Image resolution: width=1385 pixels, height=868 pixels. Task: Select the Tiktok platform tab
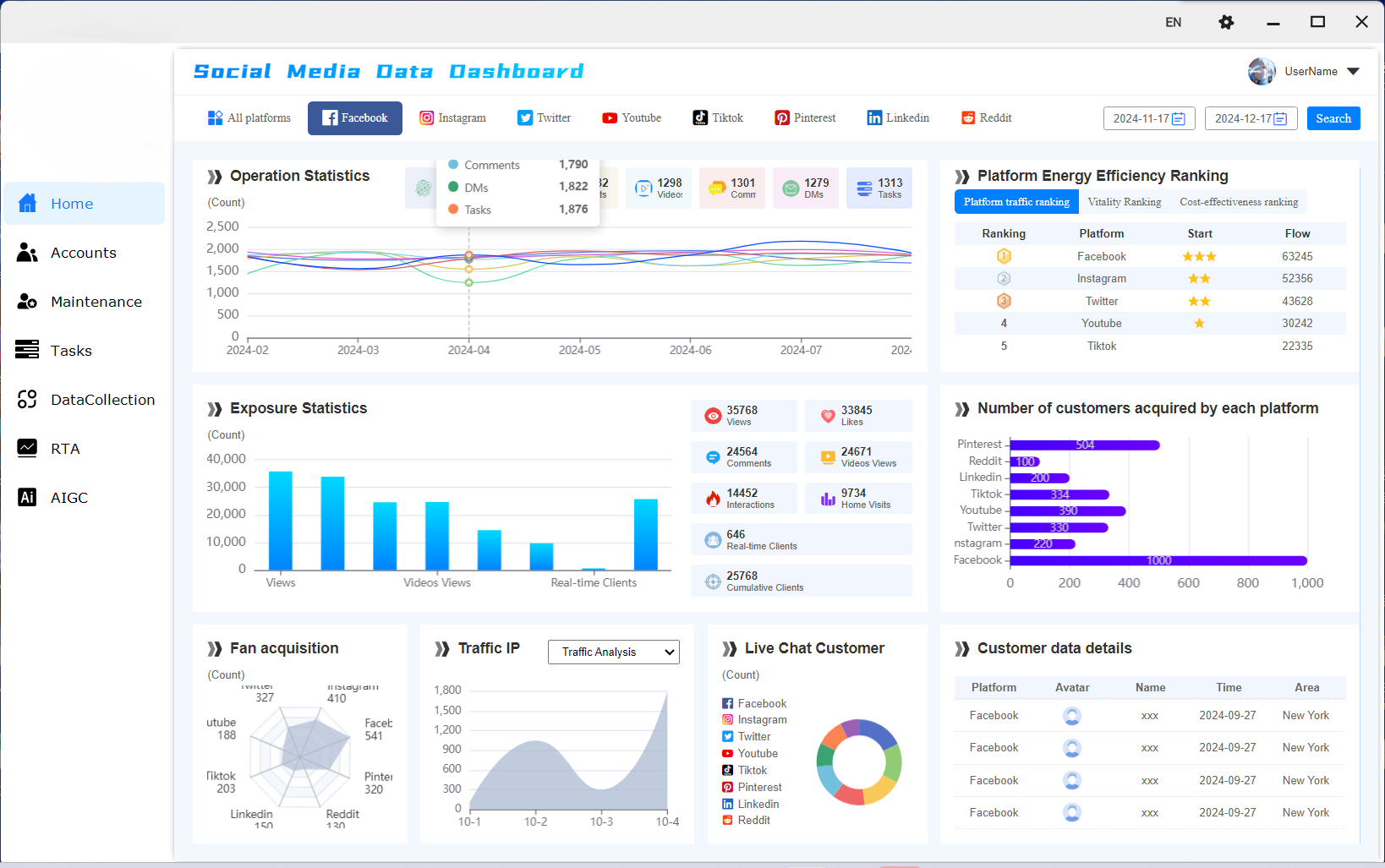click(718, 118)
